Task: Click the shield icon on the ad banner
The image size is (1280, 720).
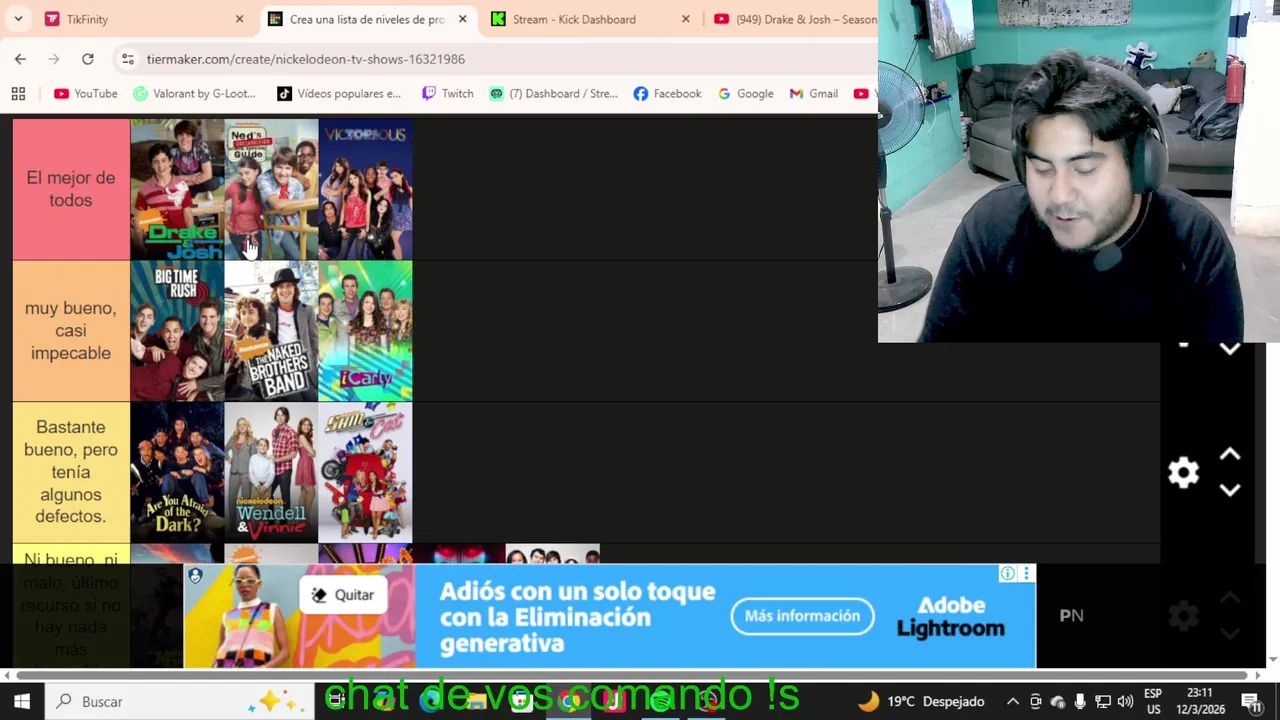Action: pyautogui.click(x=195, y=576)
